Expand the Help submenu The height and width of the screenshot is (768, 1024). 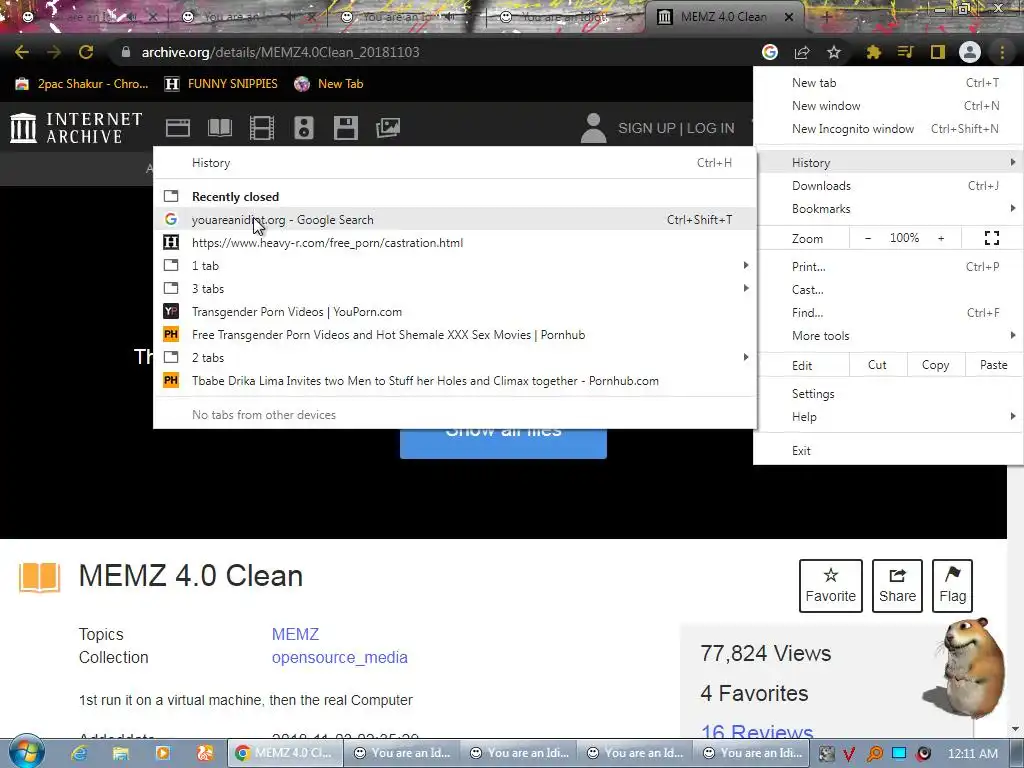888,417
